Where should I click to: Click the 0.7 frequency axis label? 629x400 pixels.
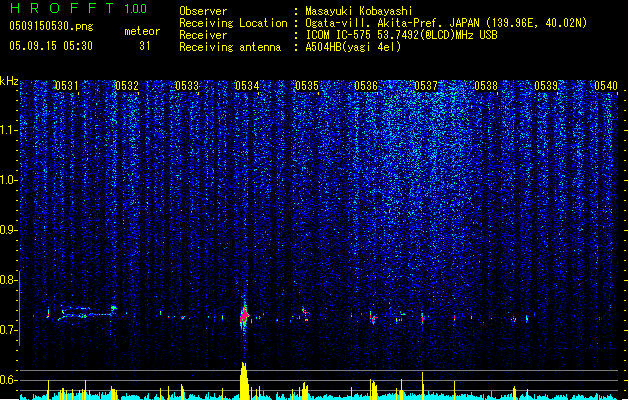pos(8,330)
